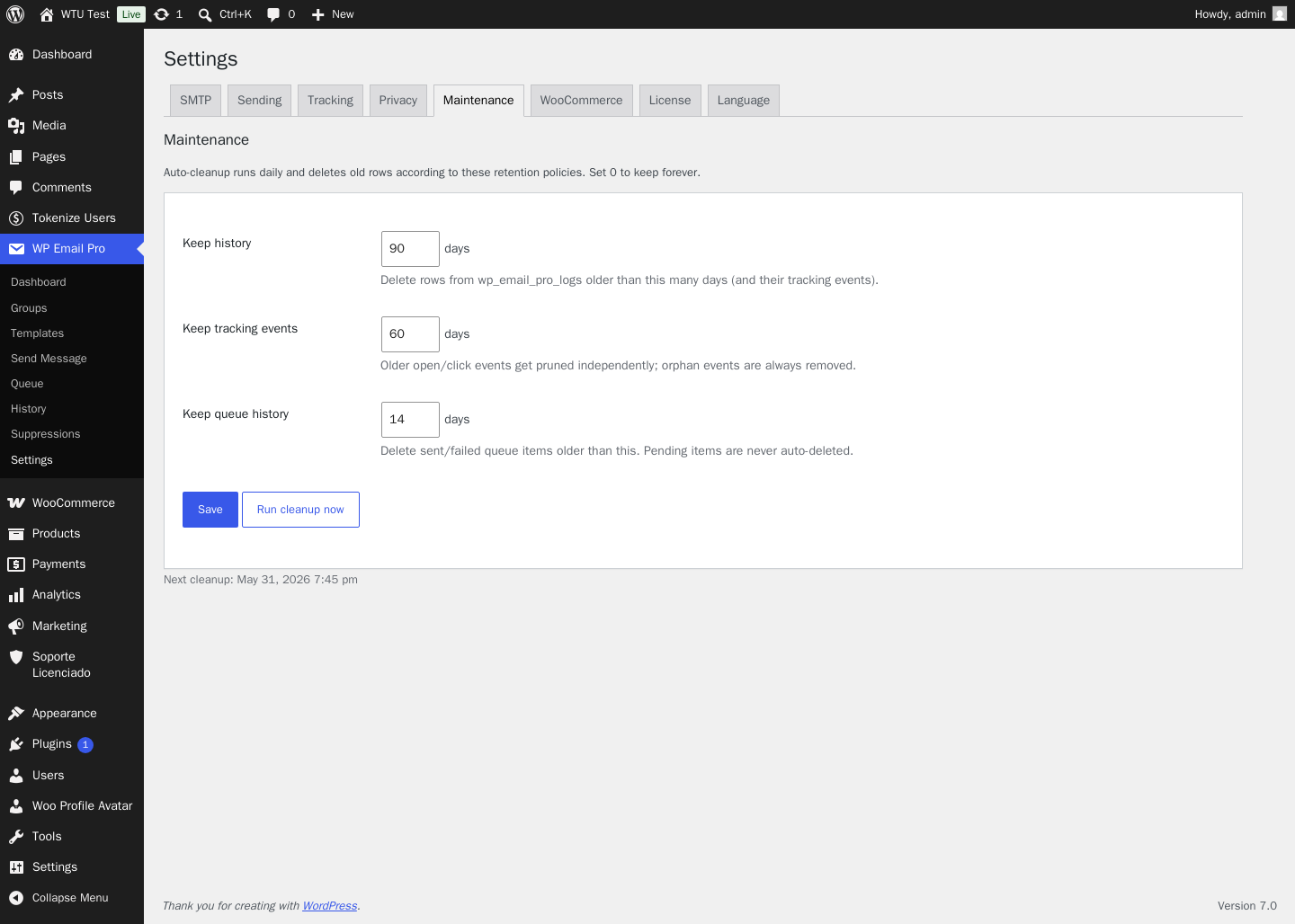Switch to the License tab
1295x924 pixels.
pos(670,101)
